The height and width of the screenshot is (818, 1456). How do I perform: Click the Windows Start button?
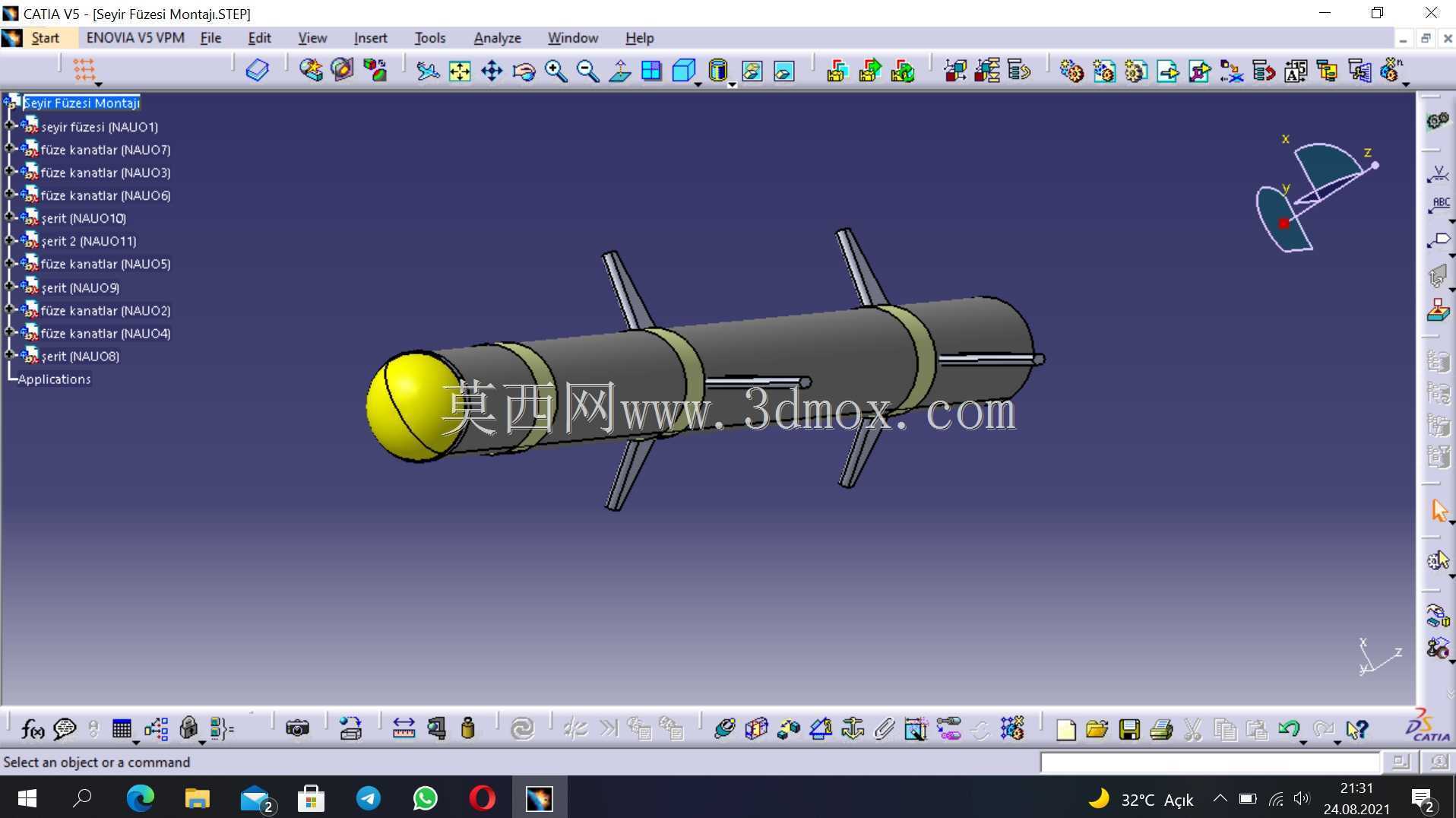pyautogui.click(x=27, y=798)
